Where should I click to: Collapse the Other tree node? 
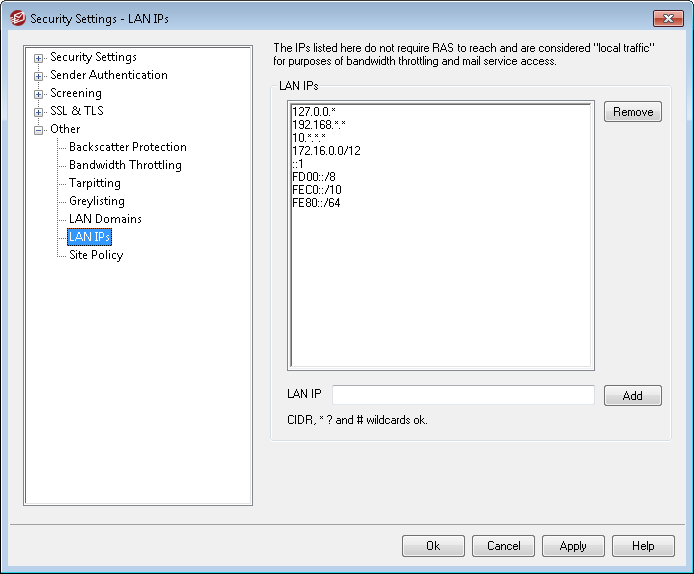(x=39, y=130)
